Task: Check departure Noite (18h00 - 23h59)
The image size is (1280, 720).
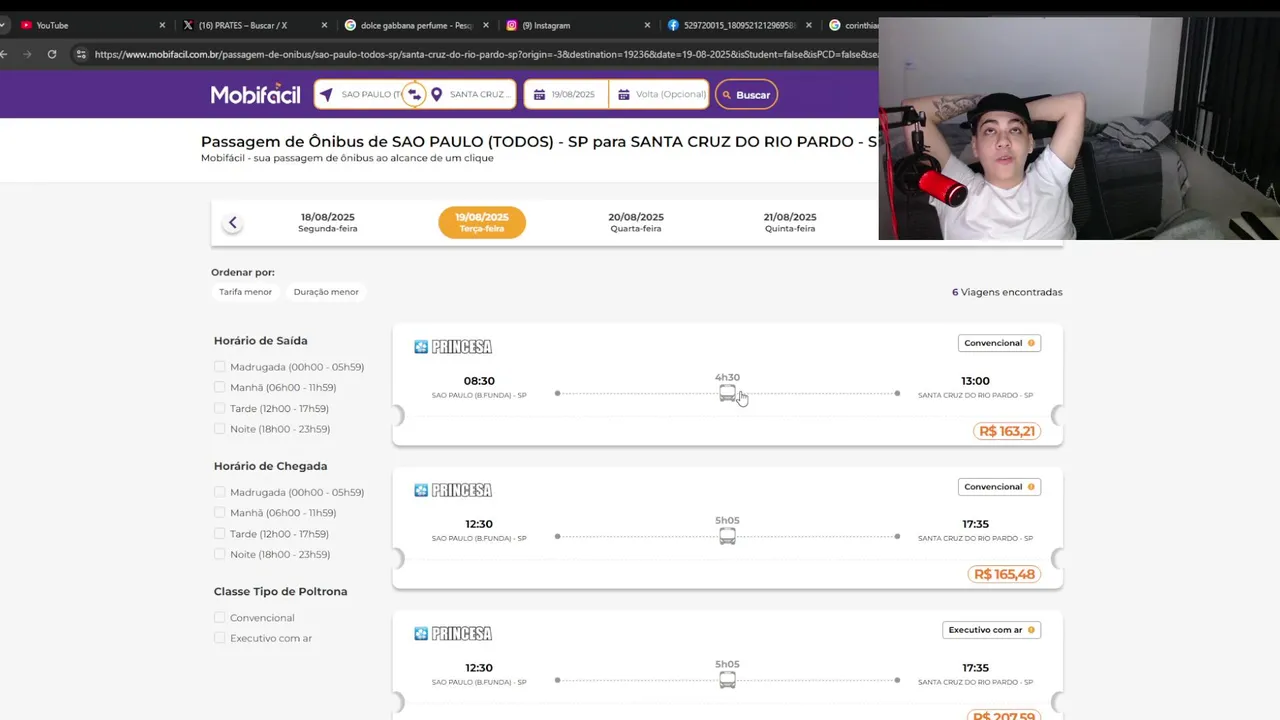Action: click(x=219, y=429)
